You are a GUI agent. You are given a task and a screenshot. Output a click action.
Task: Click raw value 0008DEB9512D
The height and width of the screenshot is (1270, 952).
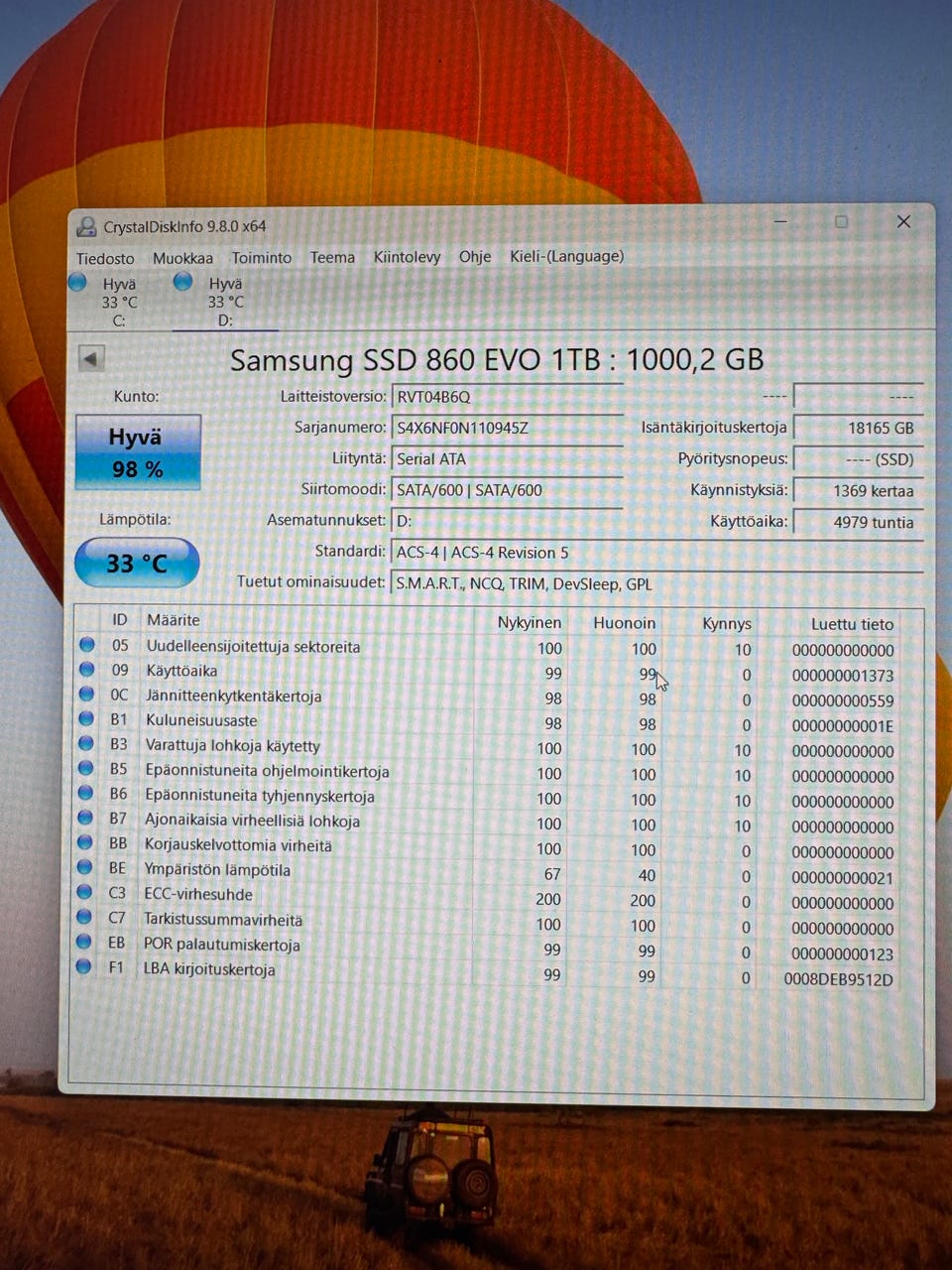[x=839, y=979]
